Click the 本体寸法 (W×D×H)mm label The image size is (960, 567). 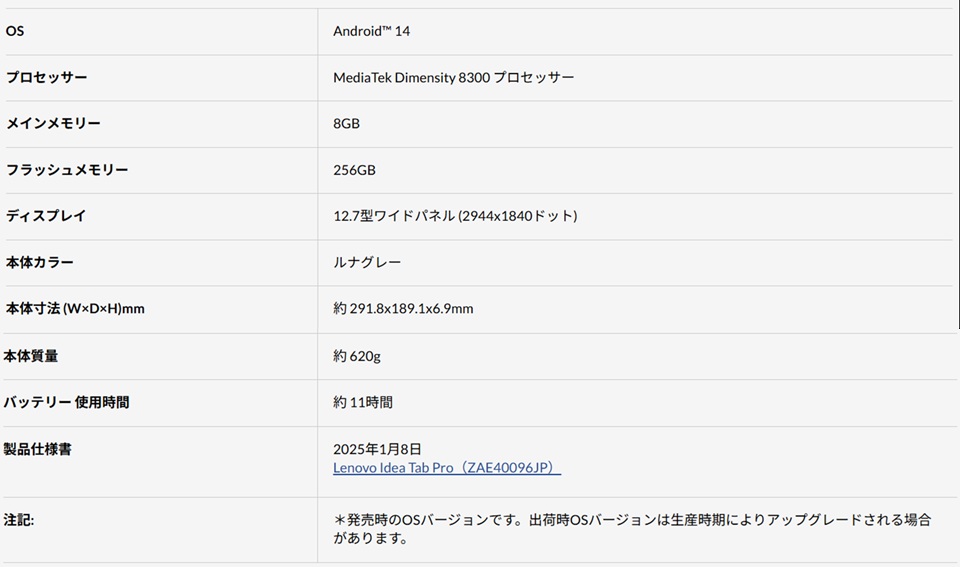coord(75,309)
